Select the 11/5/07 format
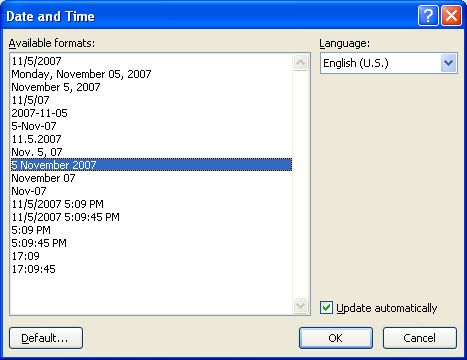Viewport: 467px width, 360px height. coord(151,100)
